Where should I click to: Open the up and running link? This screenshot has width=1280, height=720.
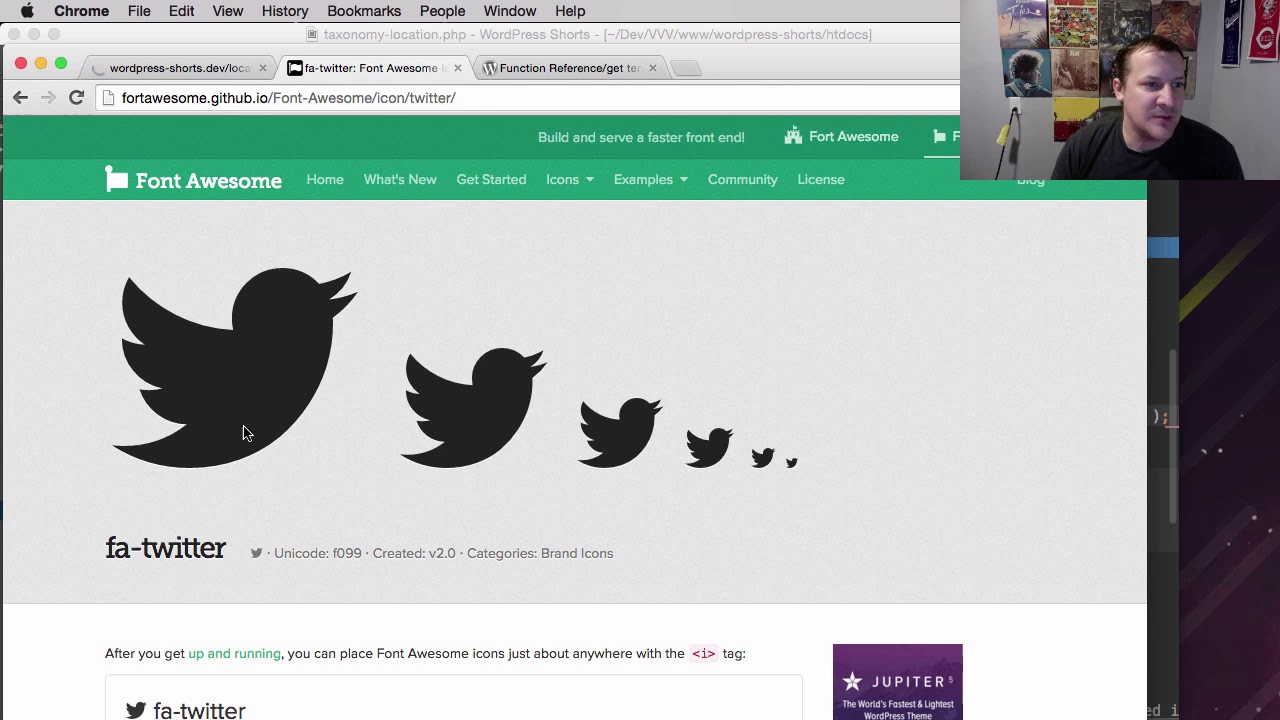point(235,654)
